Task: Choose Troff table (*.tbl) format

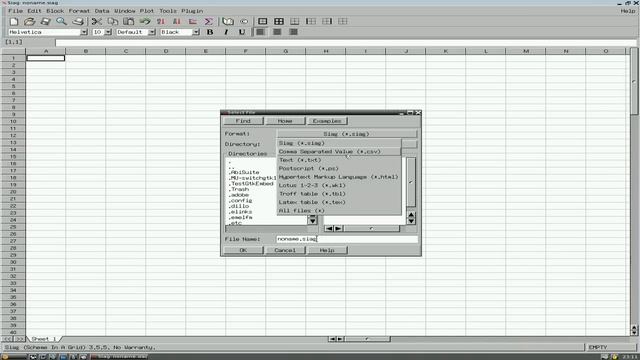Action: pos(339,193)
